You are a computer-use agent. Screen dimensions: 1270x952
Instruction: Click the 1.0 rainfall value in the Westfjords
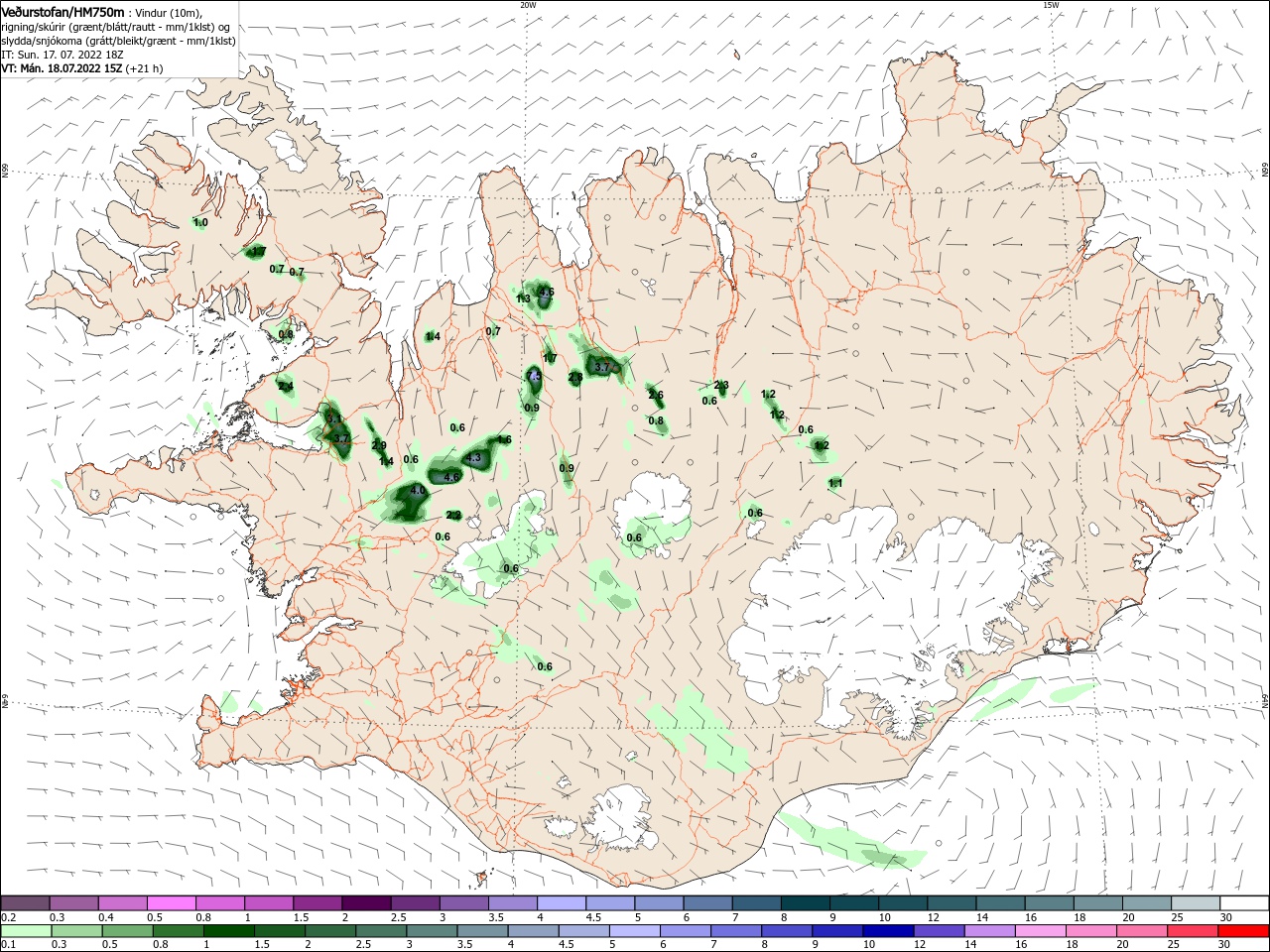(200, 223)
